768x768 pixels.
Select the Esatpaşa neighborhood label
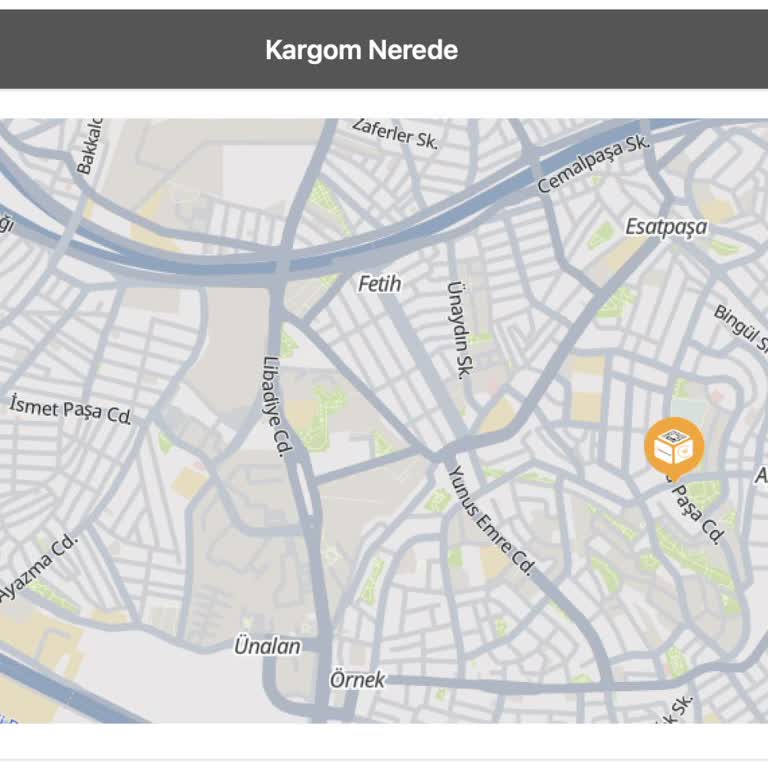pos(666,227)
